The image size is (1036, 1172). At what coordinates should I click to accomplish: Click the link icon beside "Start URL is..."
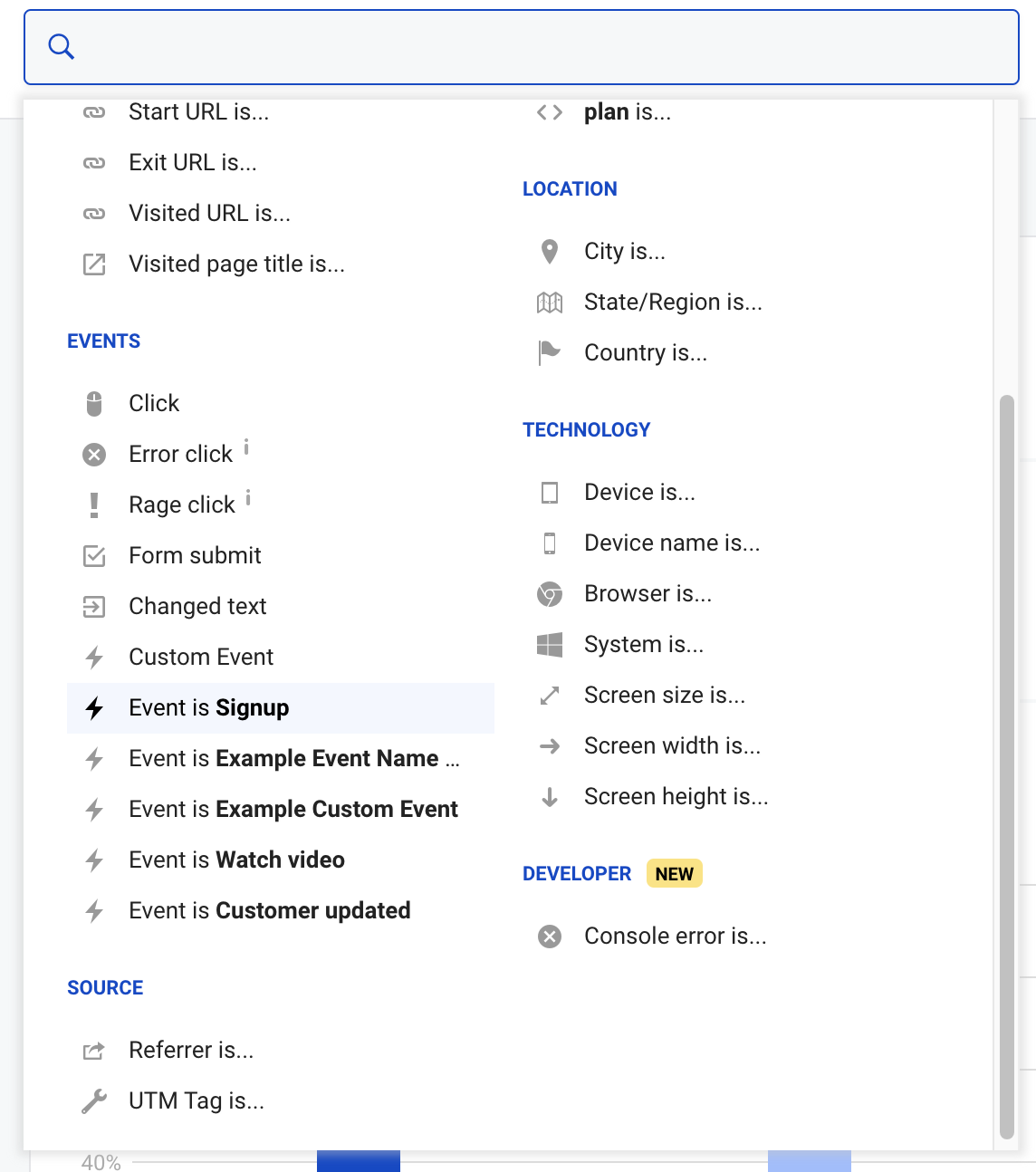click(x=93, y=111)
